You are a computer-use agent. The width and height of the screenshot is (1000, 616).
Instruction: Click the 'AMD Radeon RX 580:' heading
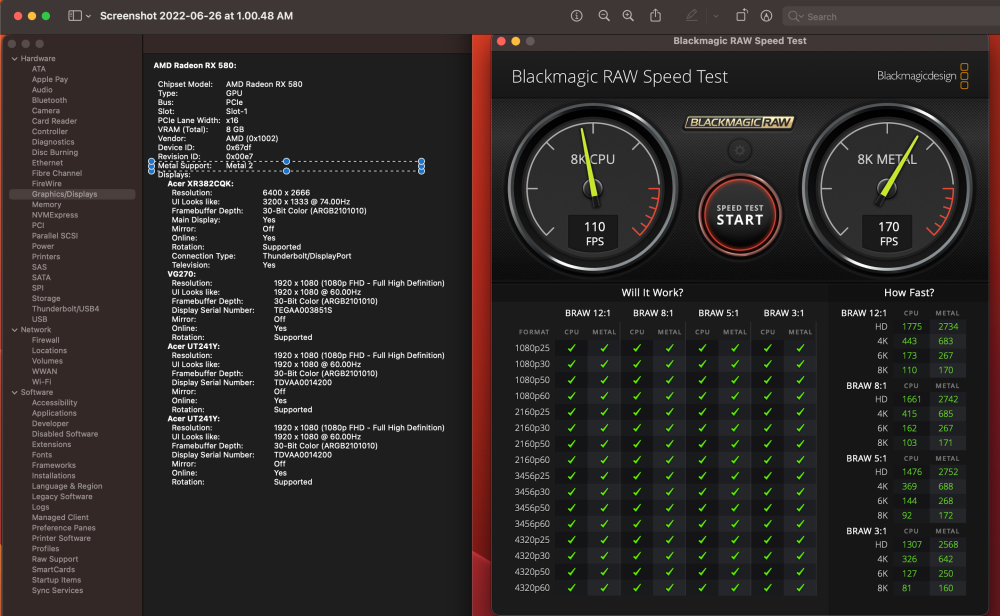tap(195, 65)
